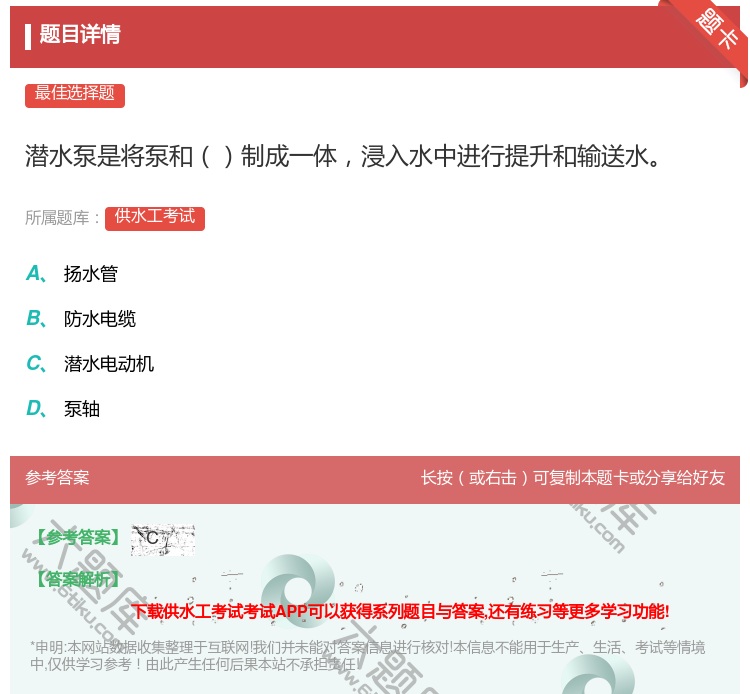Select option D 泵轴
Viewport: 750px width, 694px height.
(63, 409)
